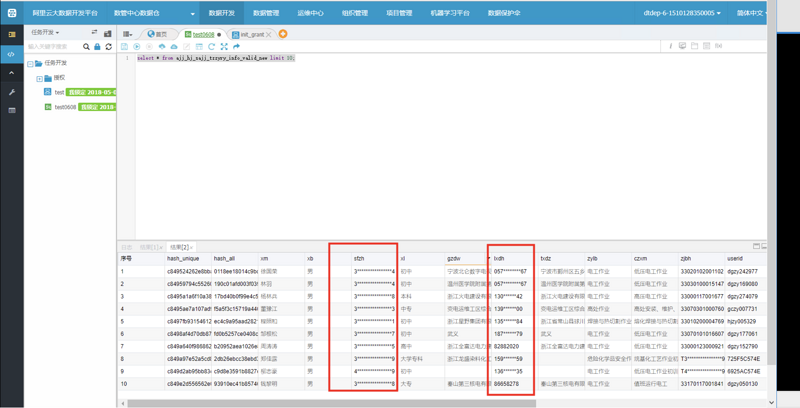
Task: Switch to the test0608 editor tab
Action: tap(203, 34)
